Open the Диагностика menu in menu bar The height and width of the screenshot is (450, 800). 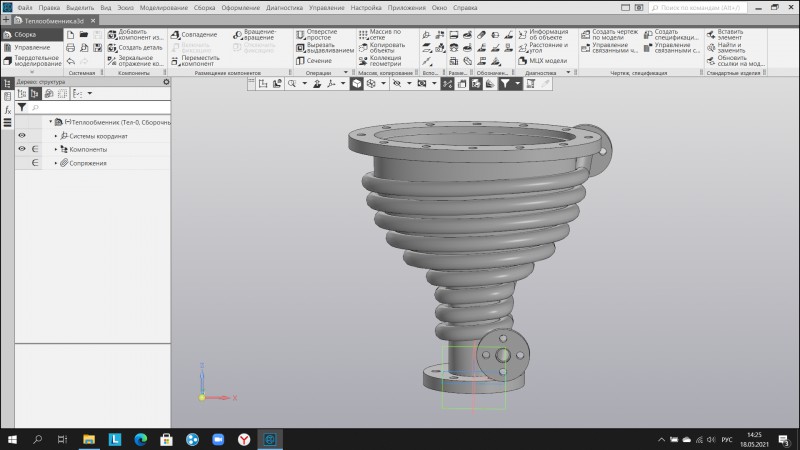click(284, 8)
